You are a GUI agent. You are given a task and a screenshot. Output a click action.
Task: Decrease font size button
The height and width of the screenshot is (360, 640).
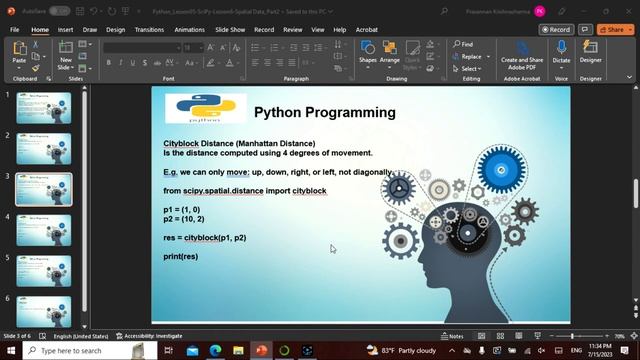click(x=223, y=48)
